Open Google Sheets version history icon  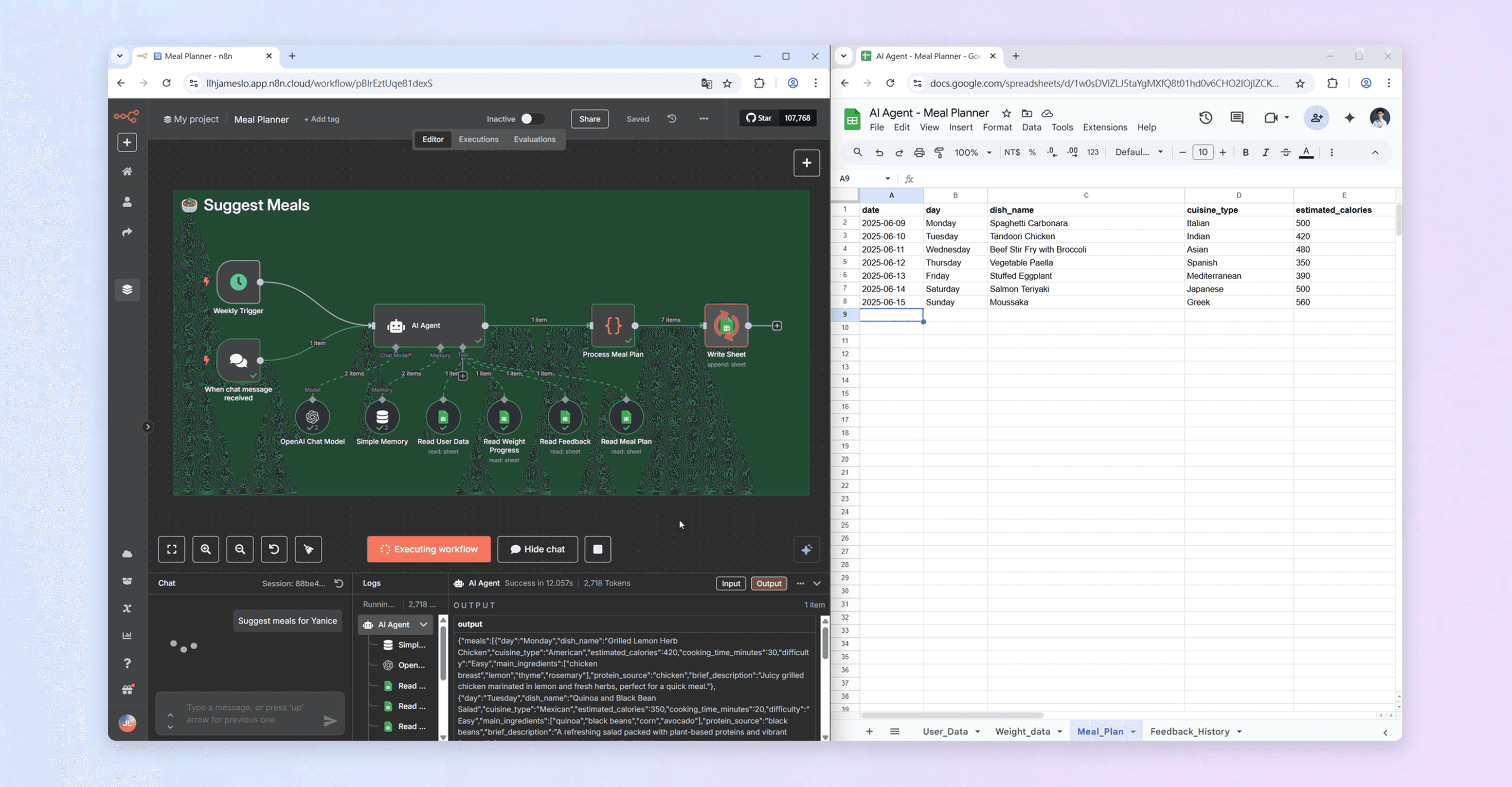click(1205, 118)
